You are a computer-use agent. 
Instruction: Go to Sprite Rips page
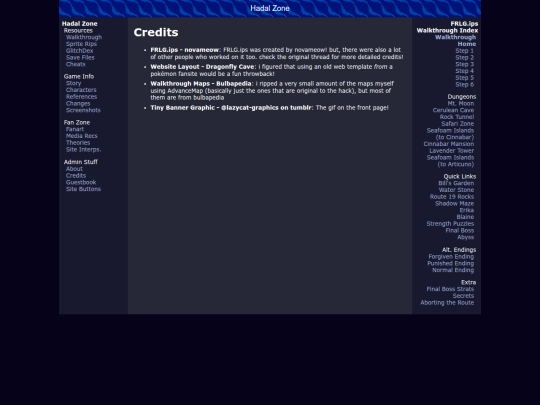(81, 44)
